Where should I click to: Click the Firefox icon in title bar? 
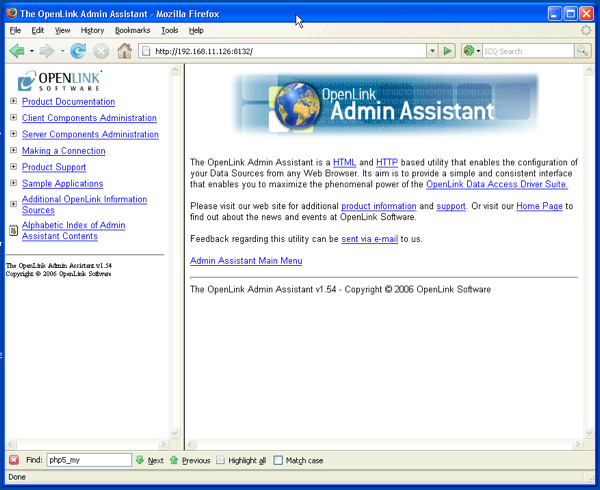[12, 13]
